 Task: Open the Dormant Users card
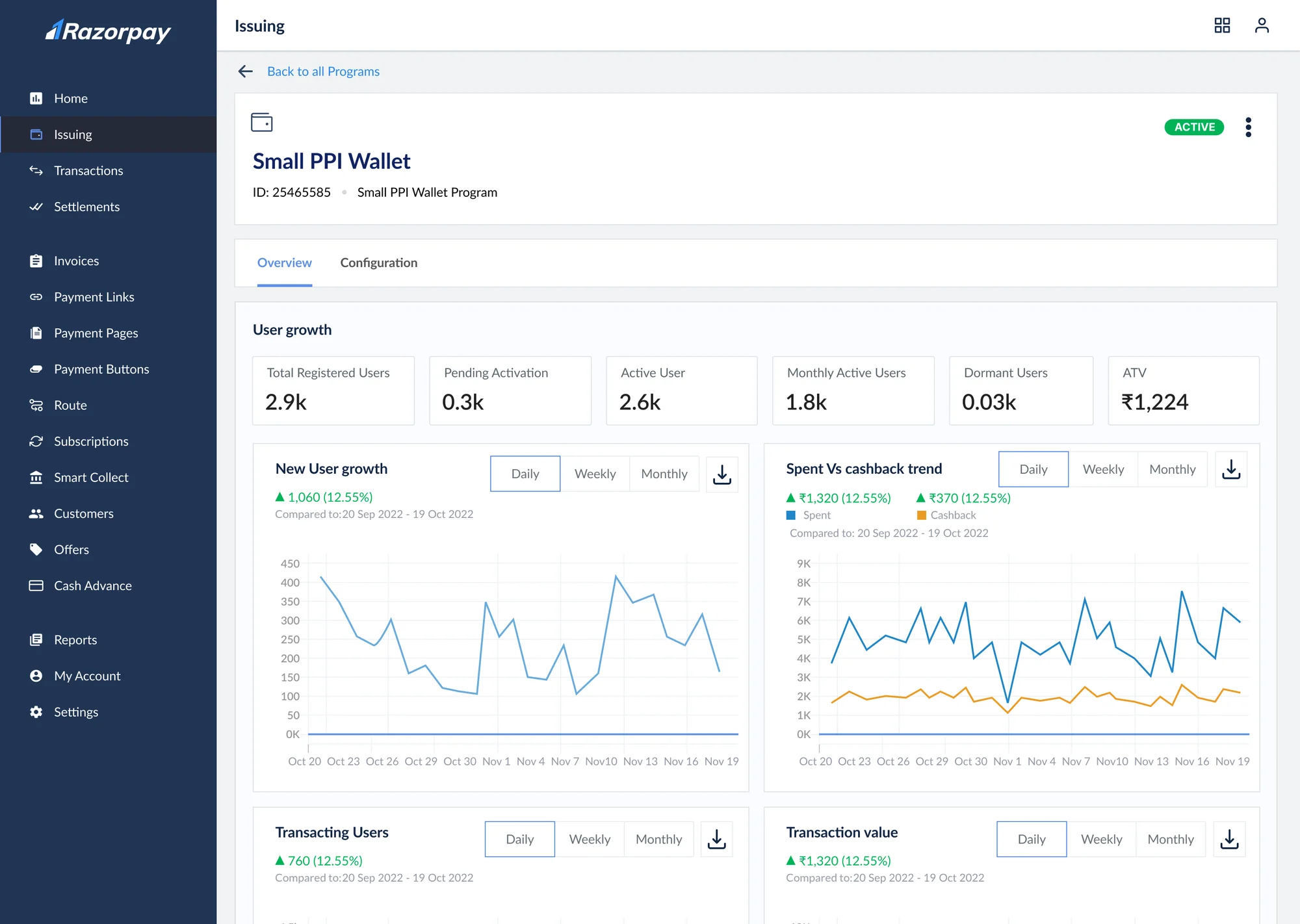(x=1021, y=391)
